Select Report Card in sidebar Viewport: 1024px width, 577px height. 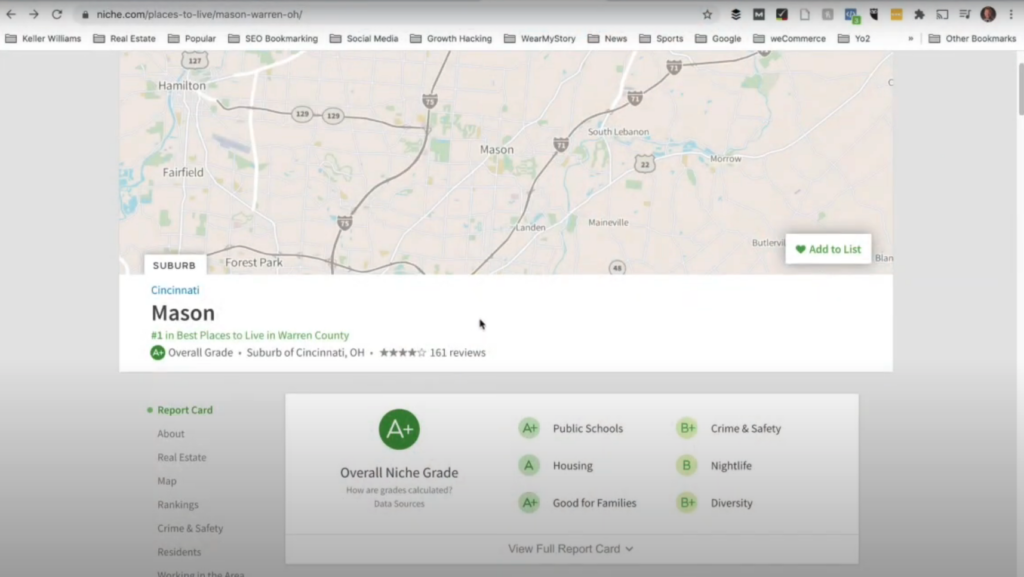(185, 410)
